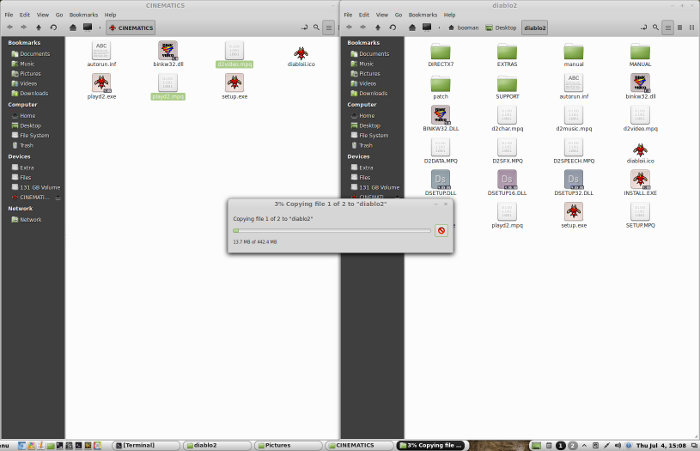This screenshot has width=700, height=451.
Task: Switch to workspace 2 in panel
Action: [x=572, y=445]
